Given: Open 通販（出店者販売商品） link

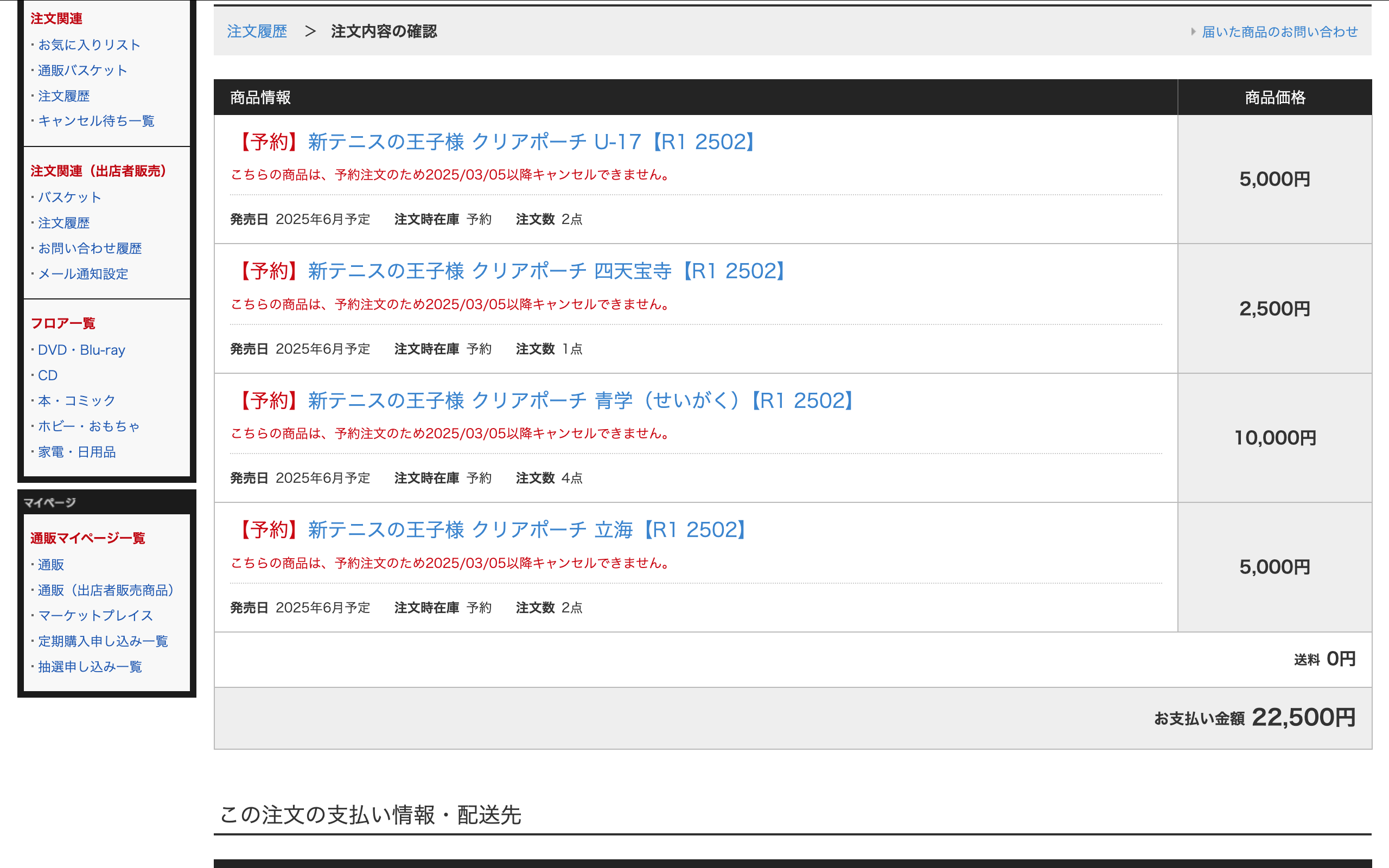Looking at the screenshot, I should 106,590.
